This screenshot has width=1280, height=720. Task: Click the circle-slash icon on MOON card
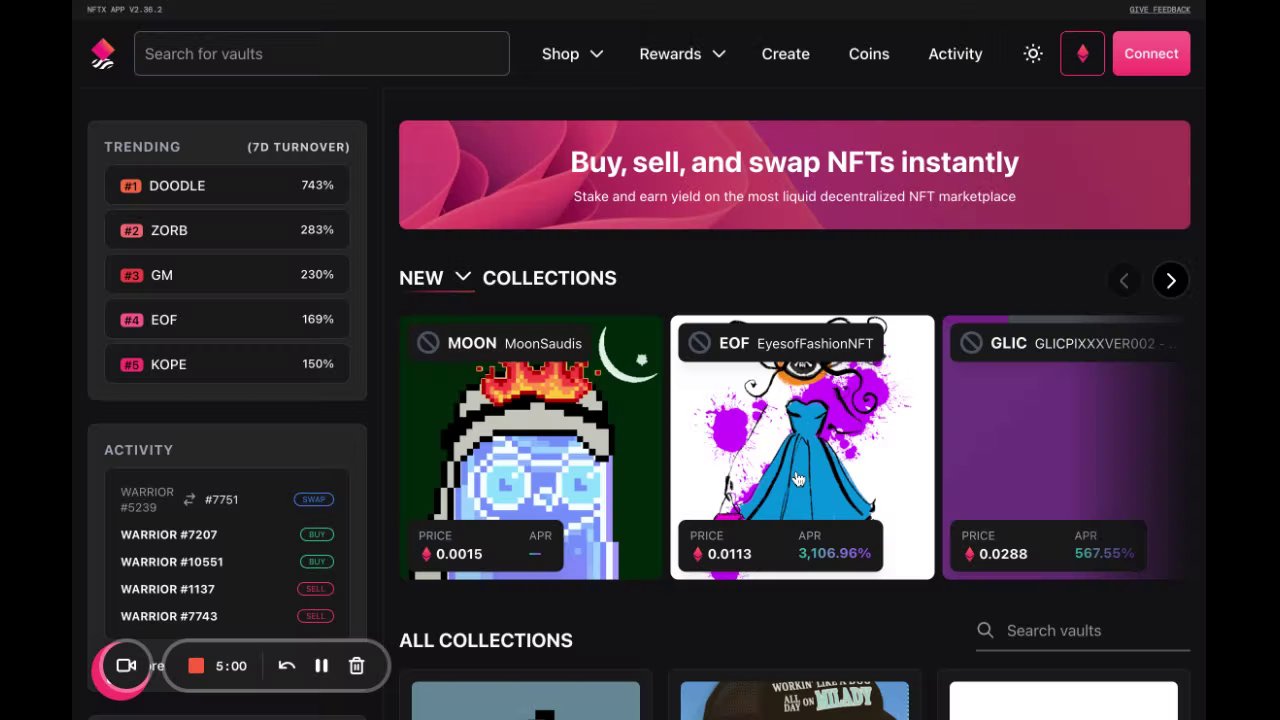point(428,343)
